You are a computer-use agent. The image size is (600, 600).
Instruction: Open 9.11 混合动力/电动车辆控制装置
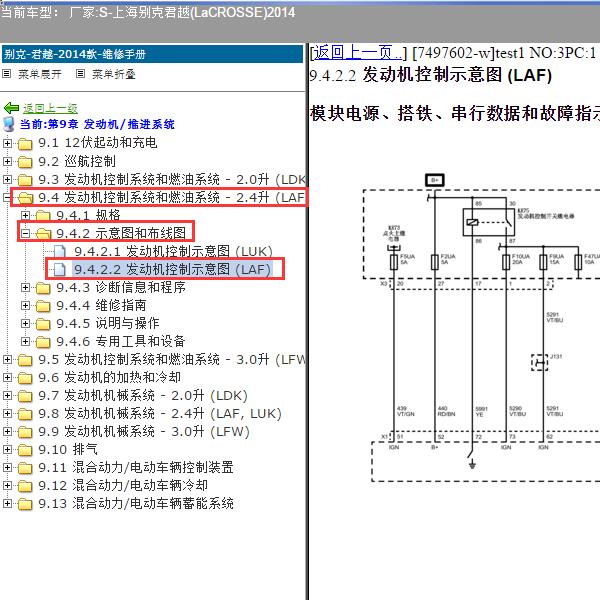[x=136, y=468]
